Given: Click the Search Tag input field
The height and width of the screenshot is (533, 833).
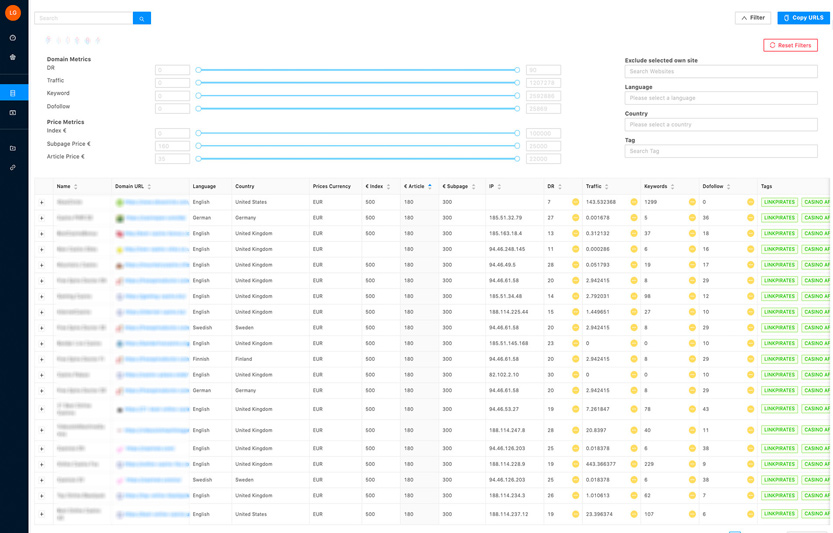Looking at the screenshot, I should click(720, 151).
